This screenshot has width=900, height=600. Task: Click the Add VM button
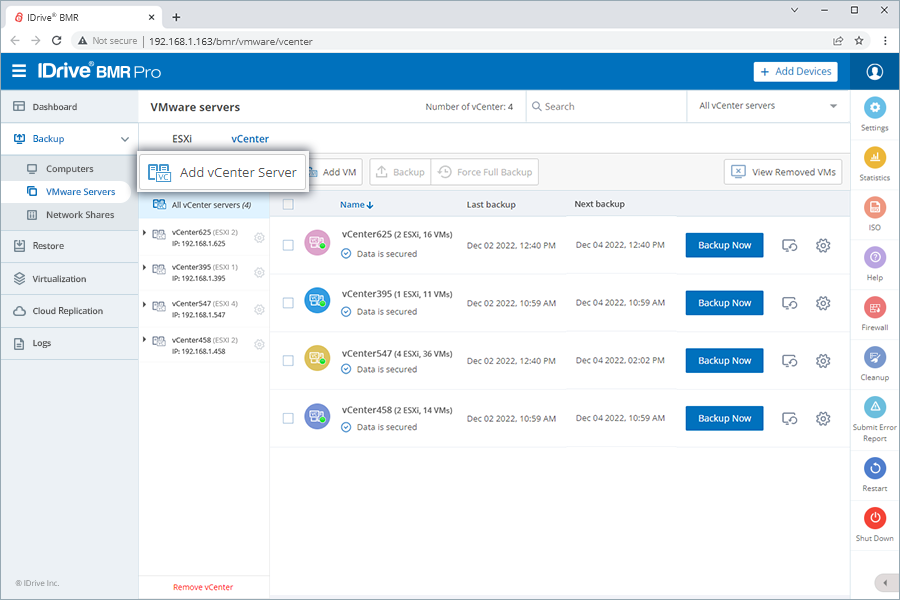click(x=335, y=172)
